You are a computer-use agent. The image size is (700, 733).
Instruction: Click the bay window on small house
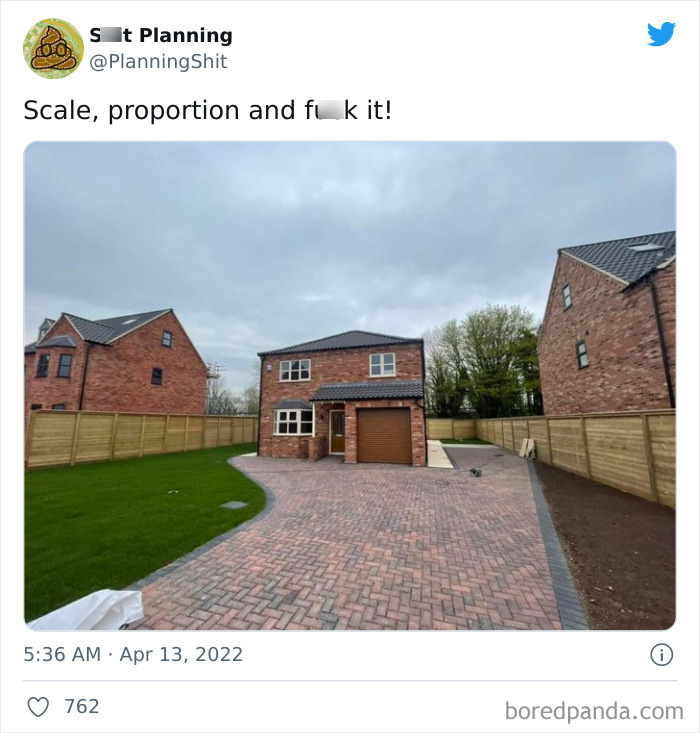tap(294, 421)
